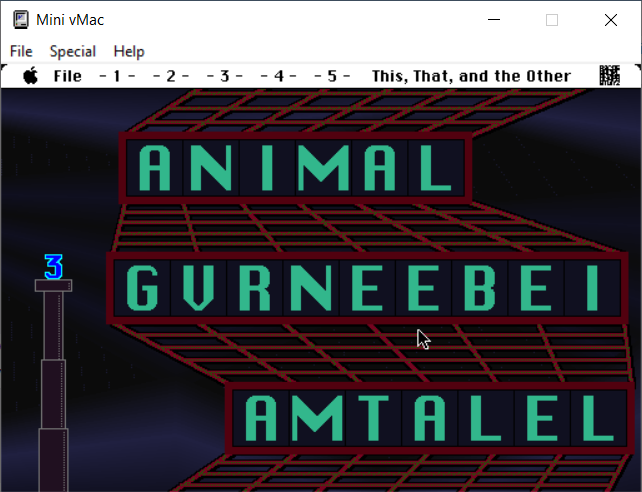Click the A tile before N in ANIMAL
The height and width of the screenshot is (492, 642).
(155, 168)
